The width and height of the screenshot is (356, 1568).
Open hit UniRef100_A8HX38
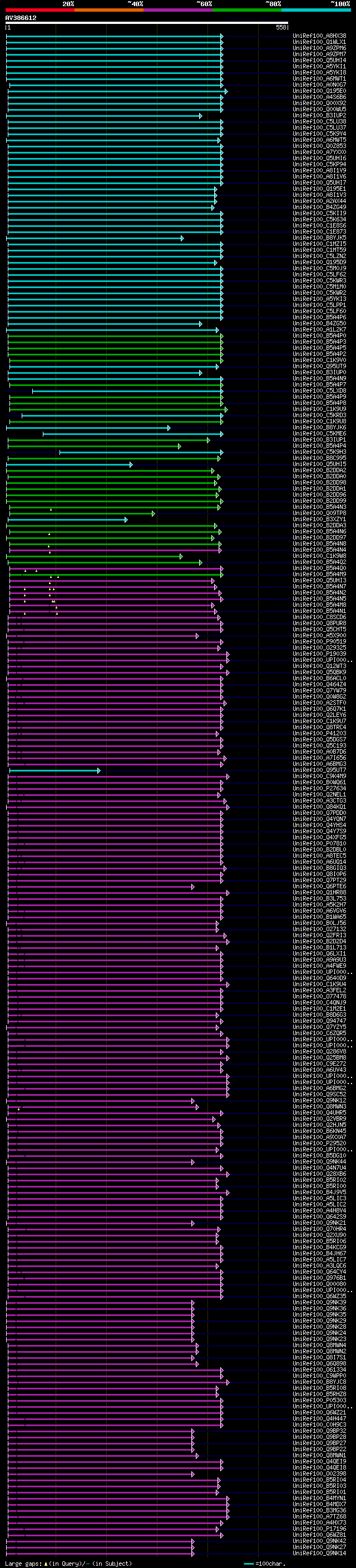[319, 36]
